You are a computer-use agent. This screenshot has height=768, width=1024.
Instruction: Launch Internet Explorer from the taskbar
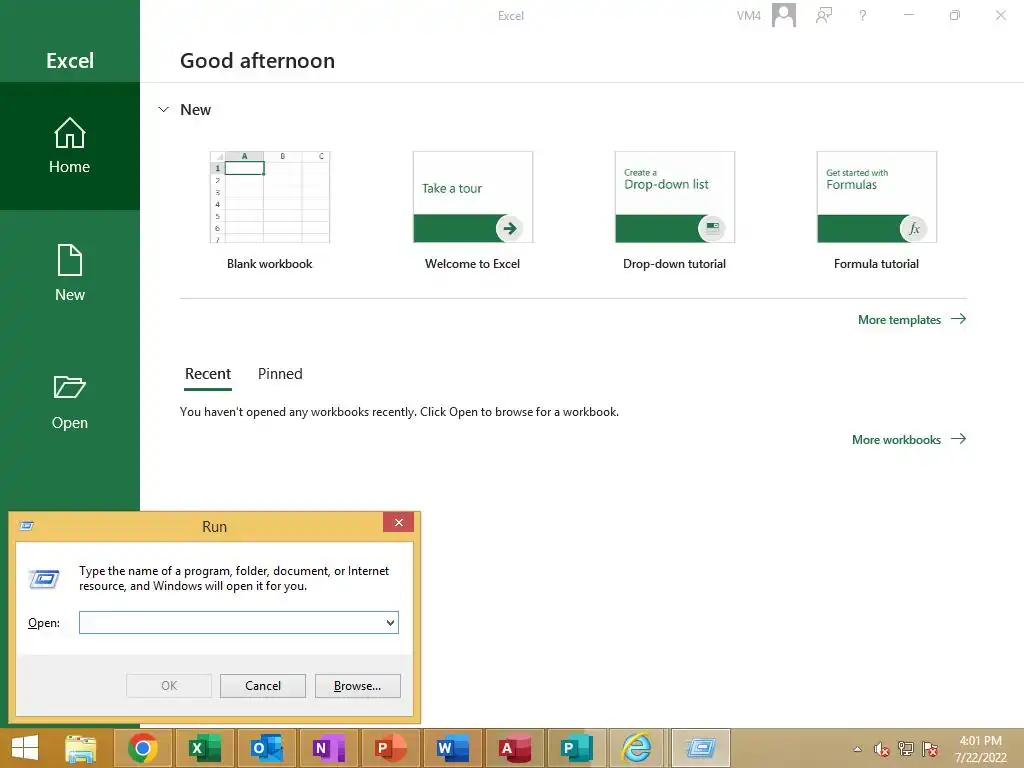(x=637, y=748)
